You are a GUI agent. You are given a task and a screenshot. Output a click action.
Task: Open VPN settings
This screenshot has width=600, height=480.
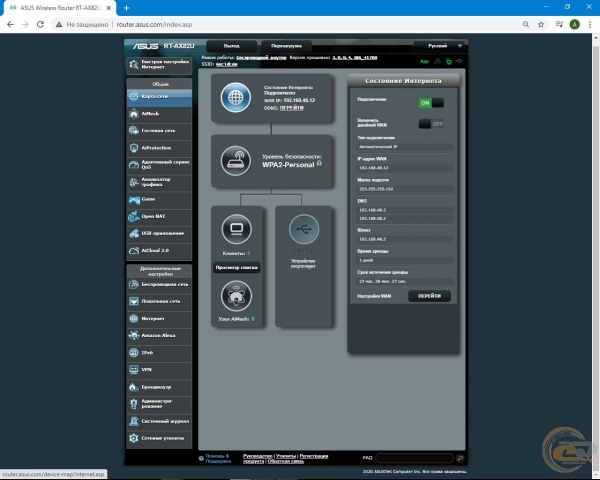(159, 370)
